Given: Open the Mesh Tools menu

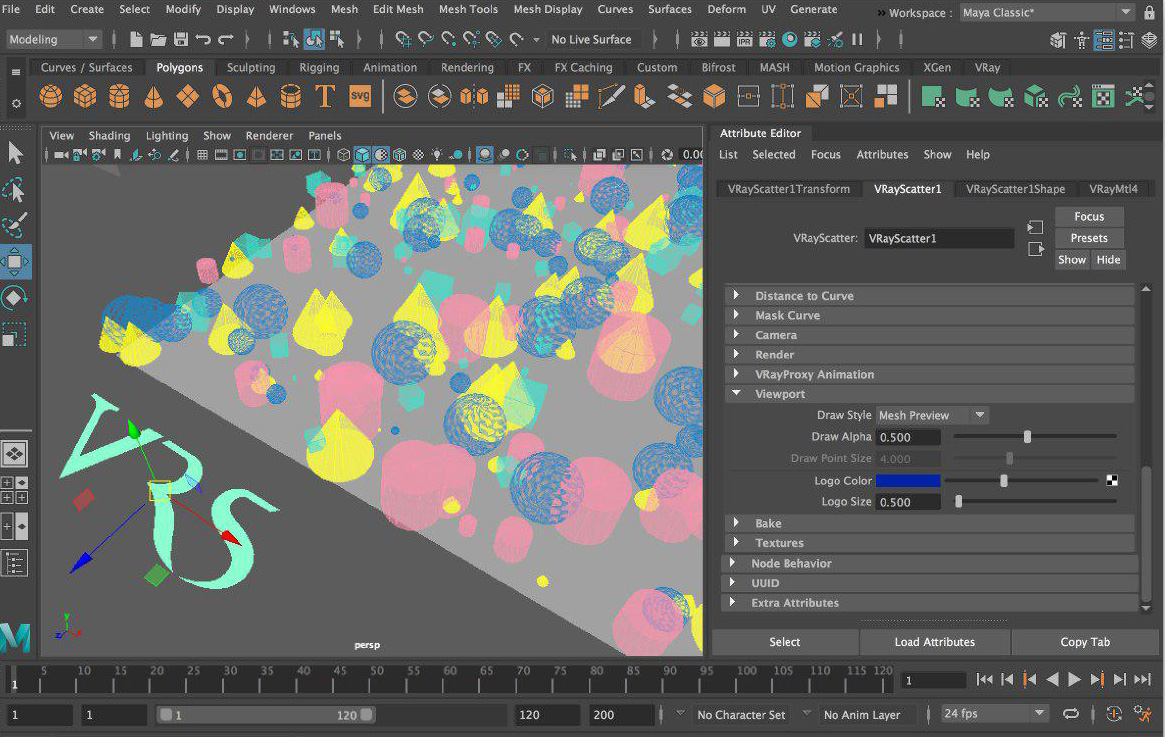Looking at the screenshot, I should pos(468,9).
